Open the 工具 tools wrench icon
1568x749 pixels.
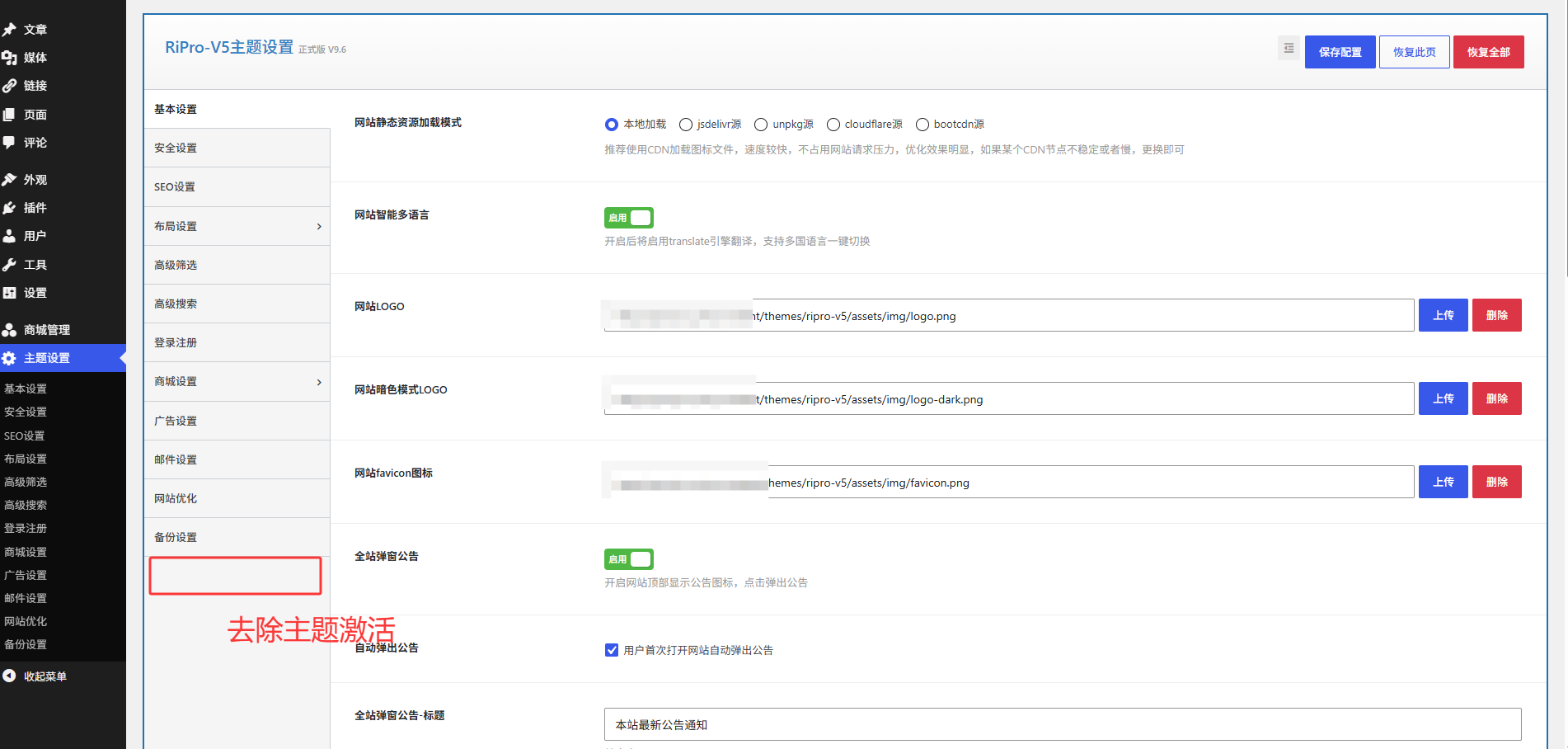[10, 265]
